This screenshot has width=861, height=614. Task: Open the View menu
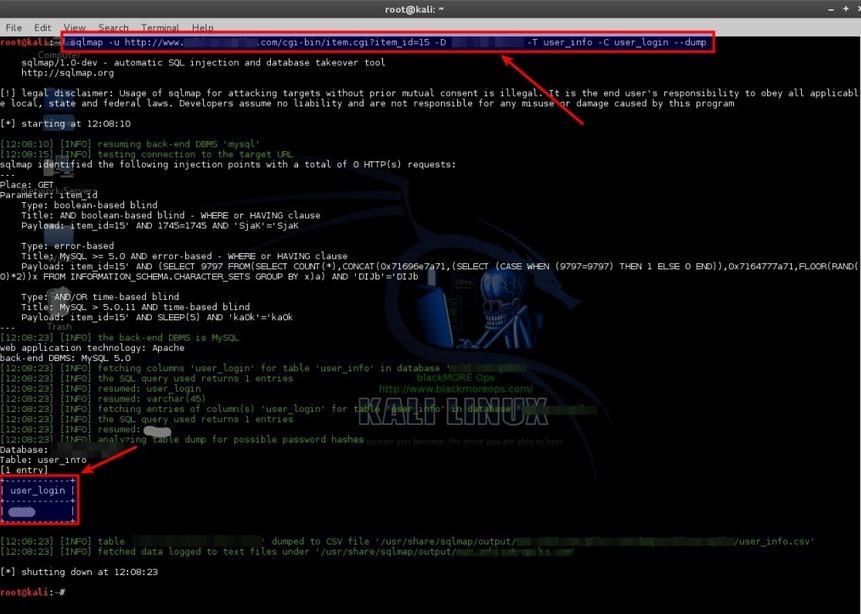tap(74, 27)
